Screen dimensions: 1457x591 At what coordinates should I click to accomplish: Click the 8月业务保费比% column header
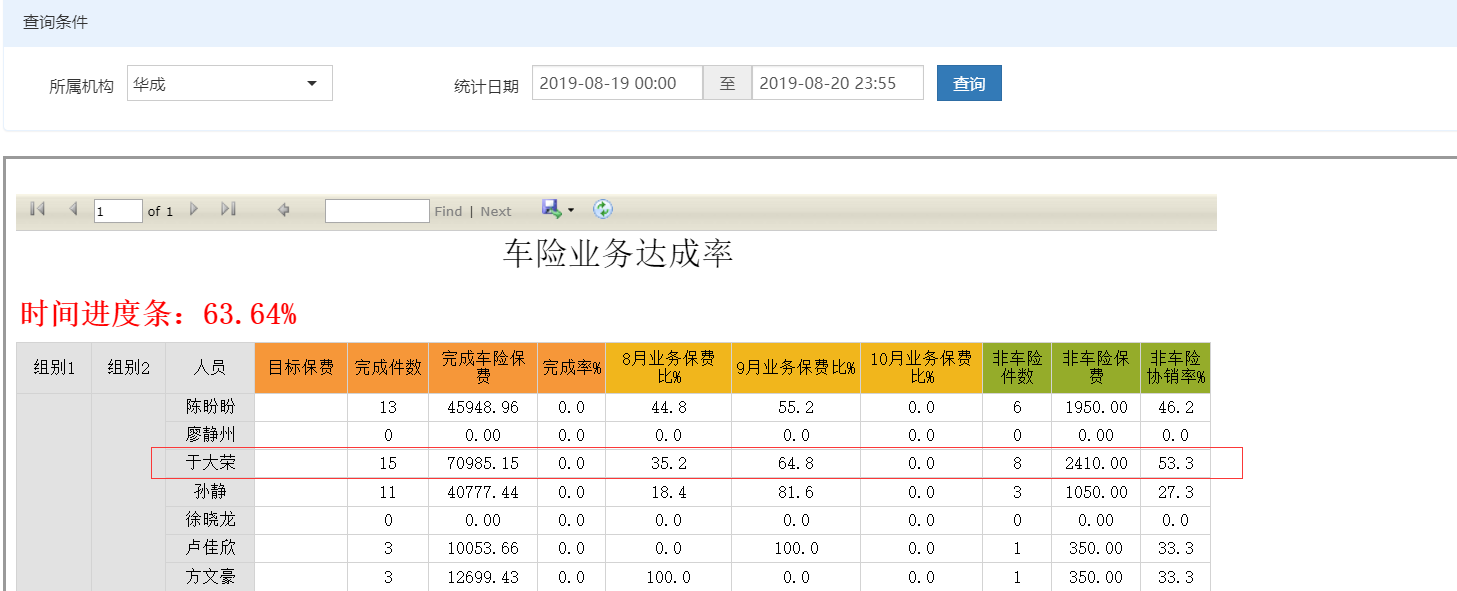click(668, 368)
